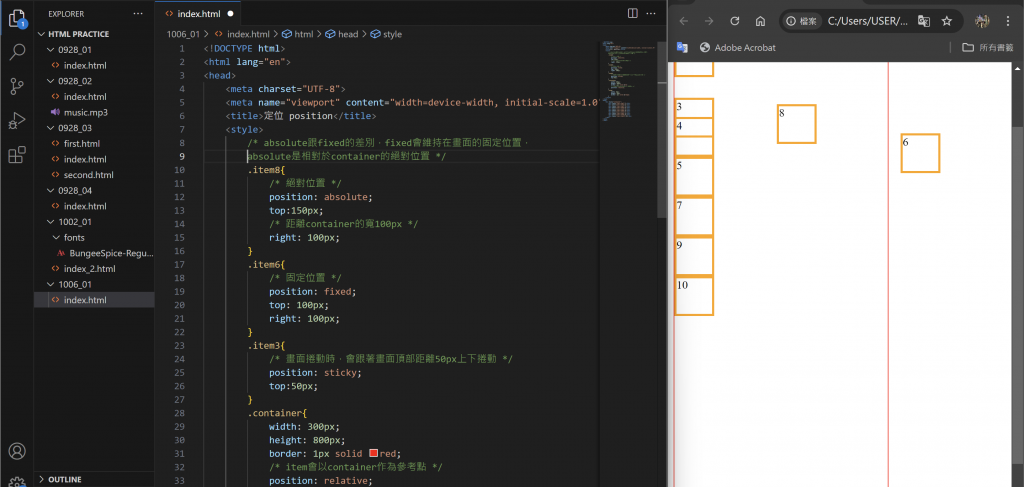This screenshot has width=1024, height=487.
Task: Open the Explorer view in activity bar
Action: coord(17,18)
